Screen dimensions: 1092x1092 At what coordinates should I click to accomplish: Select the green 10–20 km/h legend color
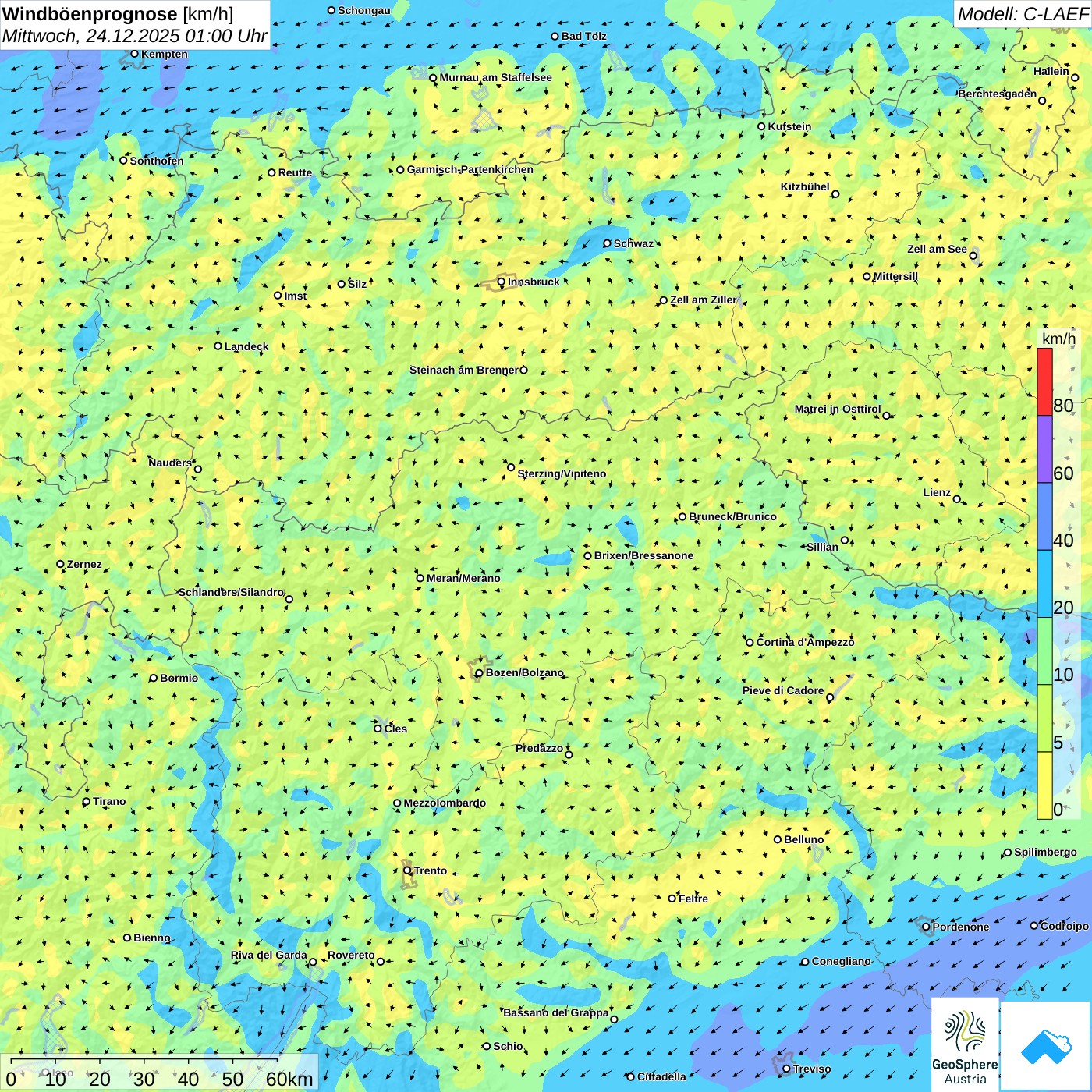click(x=1044, y=651)
